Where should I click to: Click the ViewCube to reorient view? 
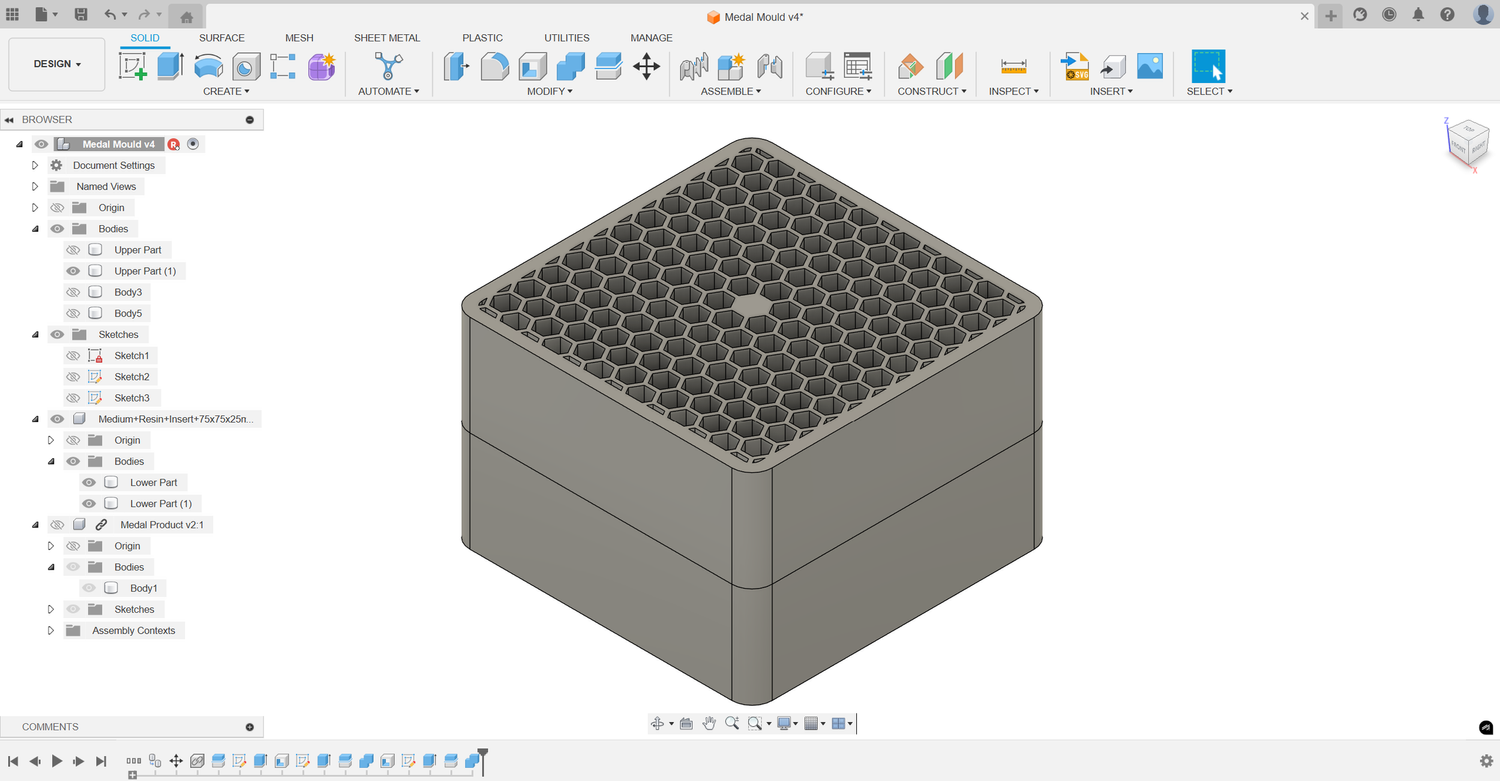[x=1467, y=143]
